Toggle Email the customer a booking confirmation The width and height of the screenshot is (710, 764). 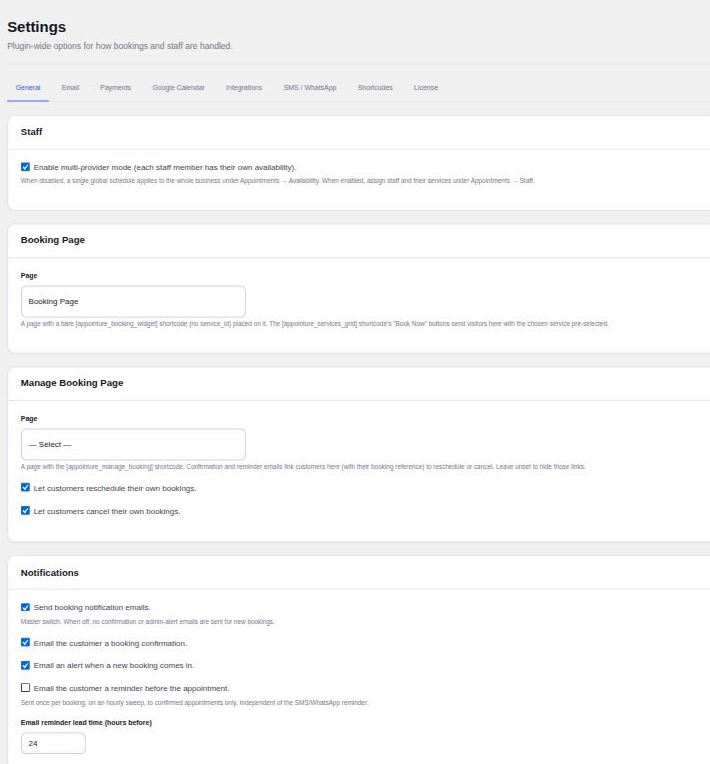(x=25, y=643)
